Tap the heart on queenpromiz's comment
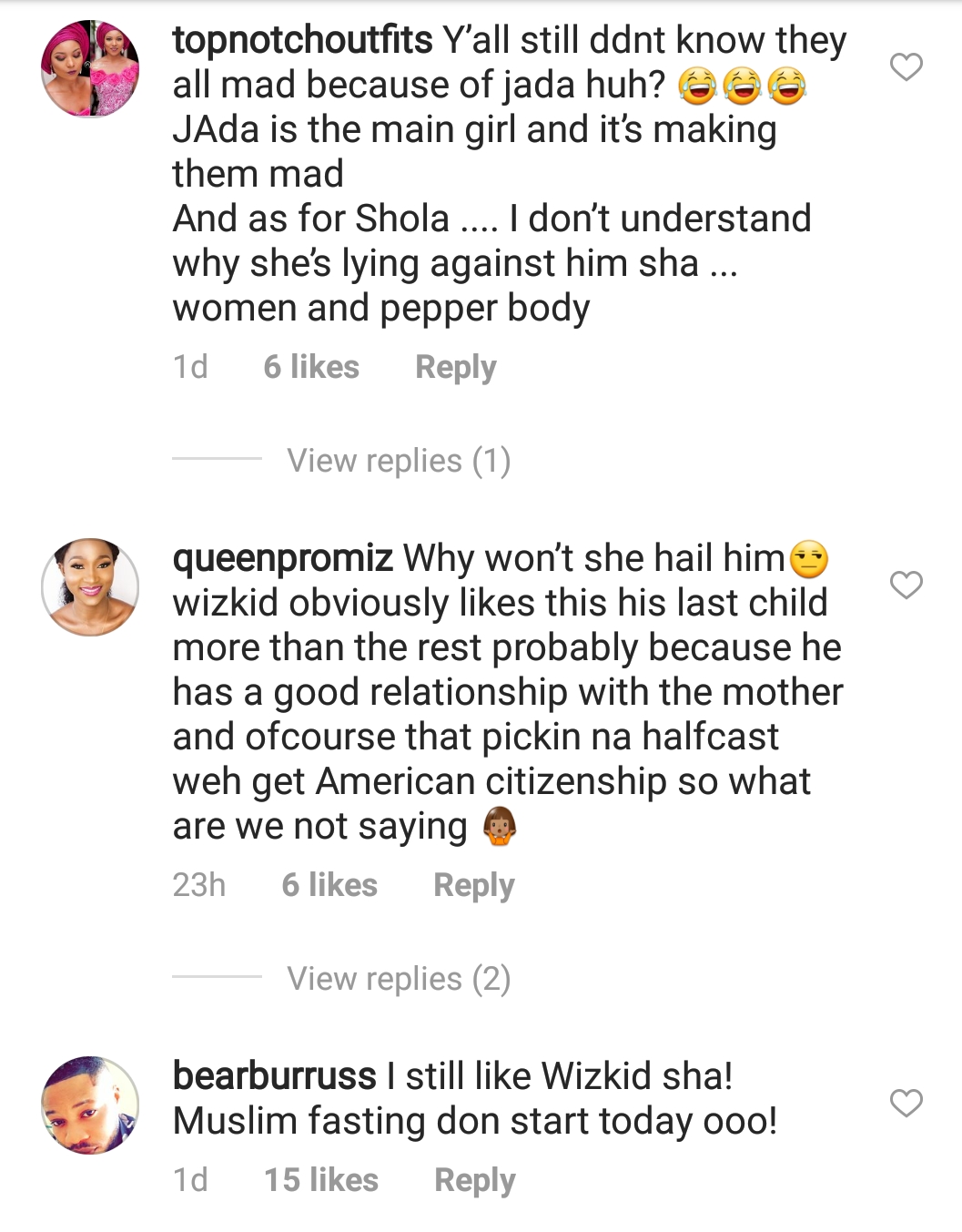This screenshot has width=962, height=1232. click(x=906, y=585)
